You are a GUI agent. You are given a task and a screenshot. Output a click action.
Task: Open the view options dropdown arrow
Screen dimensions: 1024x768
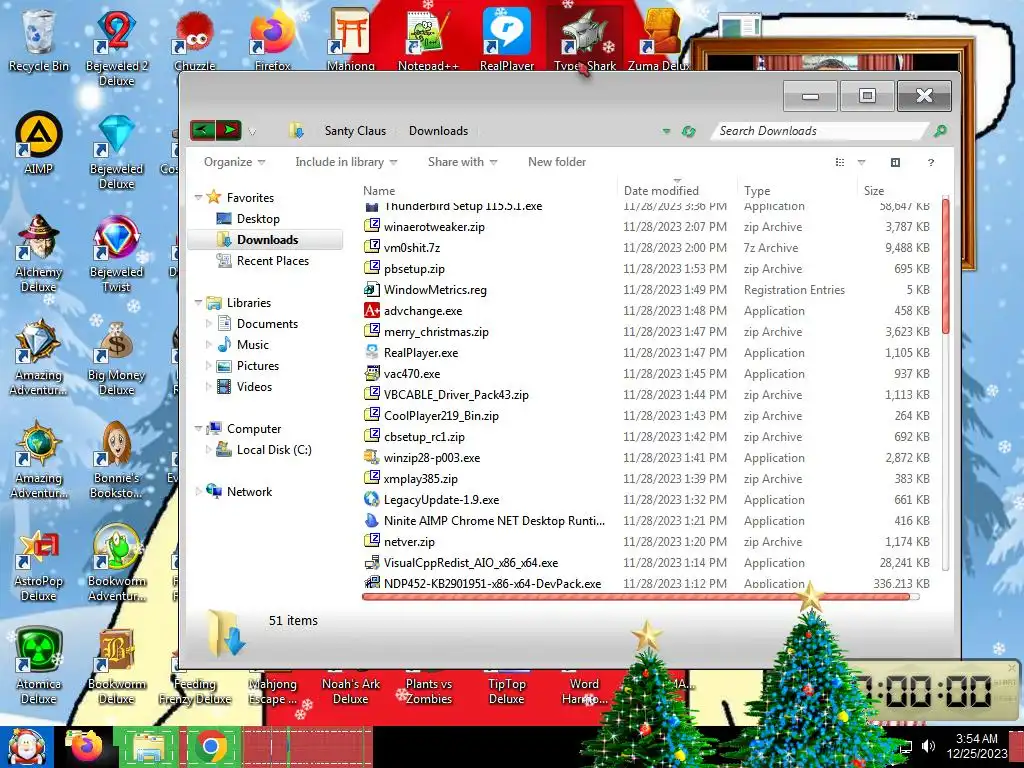coord(861,162)
